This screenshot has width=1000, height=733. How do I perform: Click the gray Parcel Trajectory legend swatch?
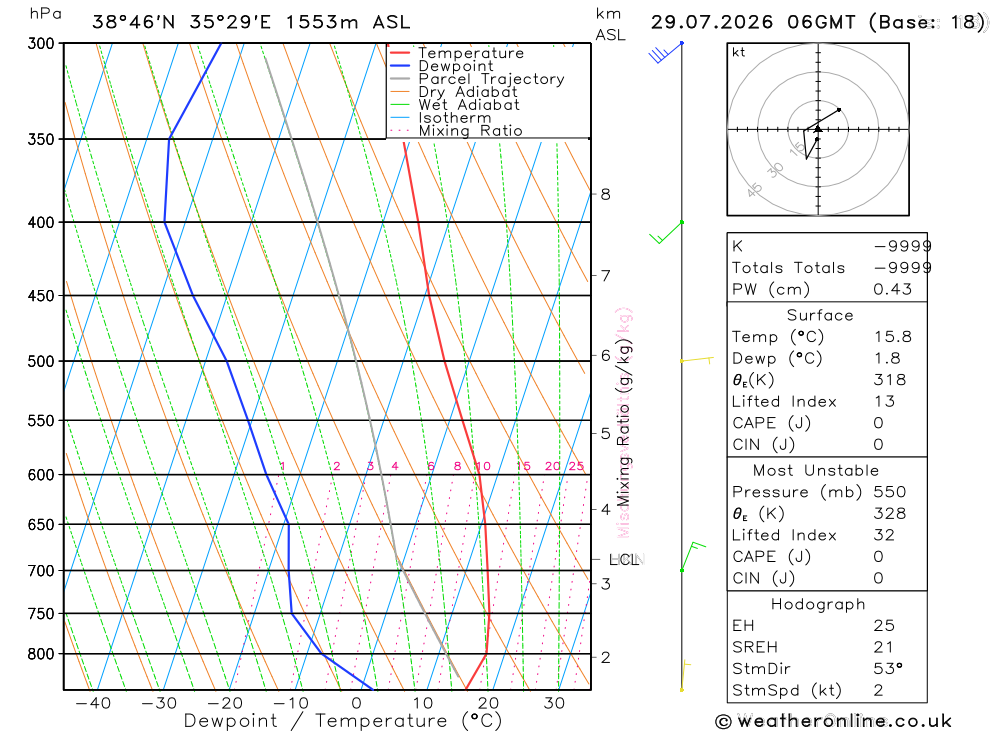click(x=400, y=78)
